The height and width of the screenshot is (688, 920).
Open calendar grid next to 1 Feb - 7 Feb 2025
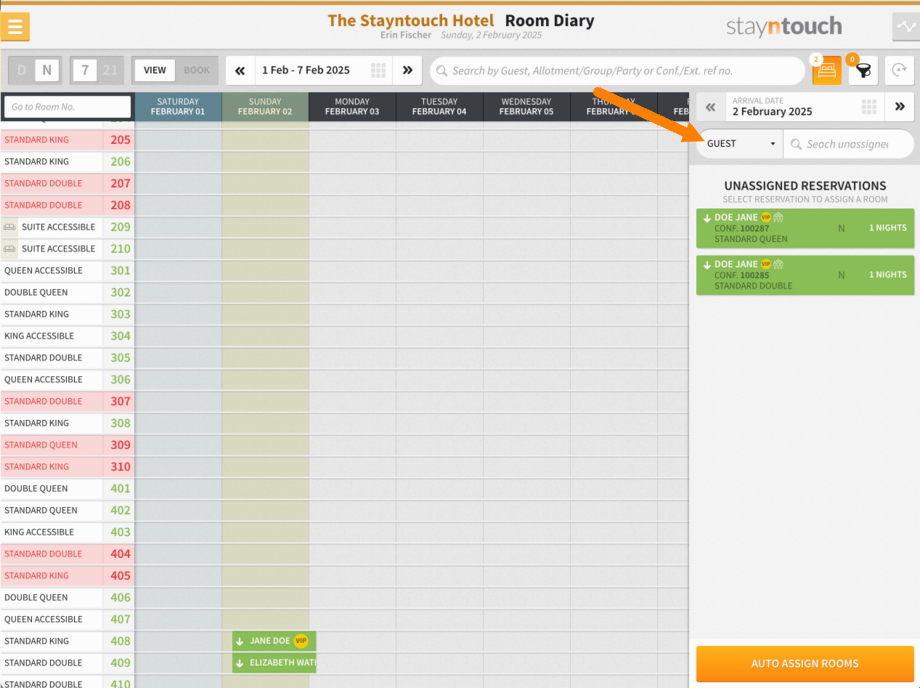[x=378, y=70]
